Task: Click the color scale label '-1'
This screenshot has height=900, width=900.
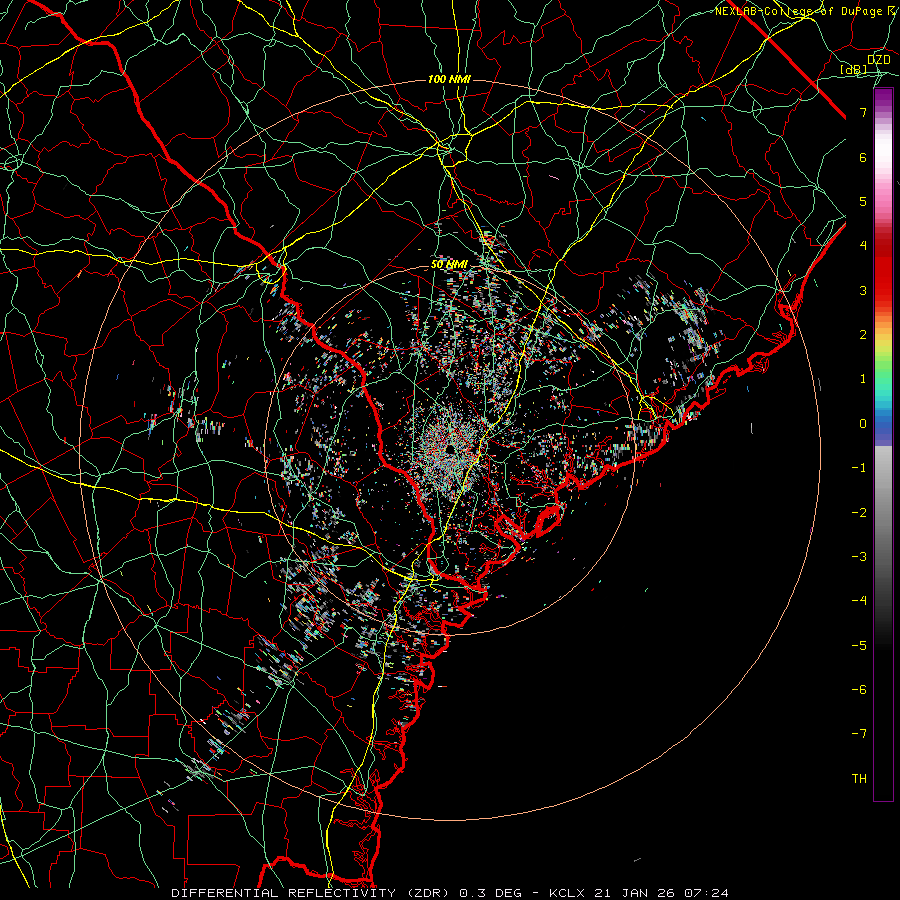Action: point(859,468)
